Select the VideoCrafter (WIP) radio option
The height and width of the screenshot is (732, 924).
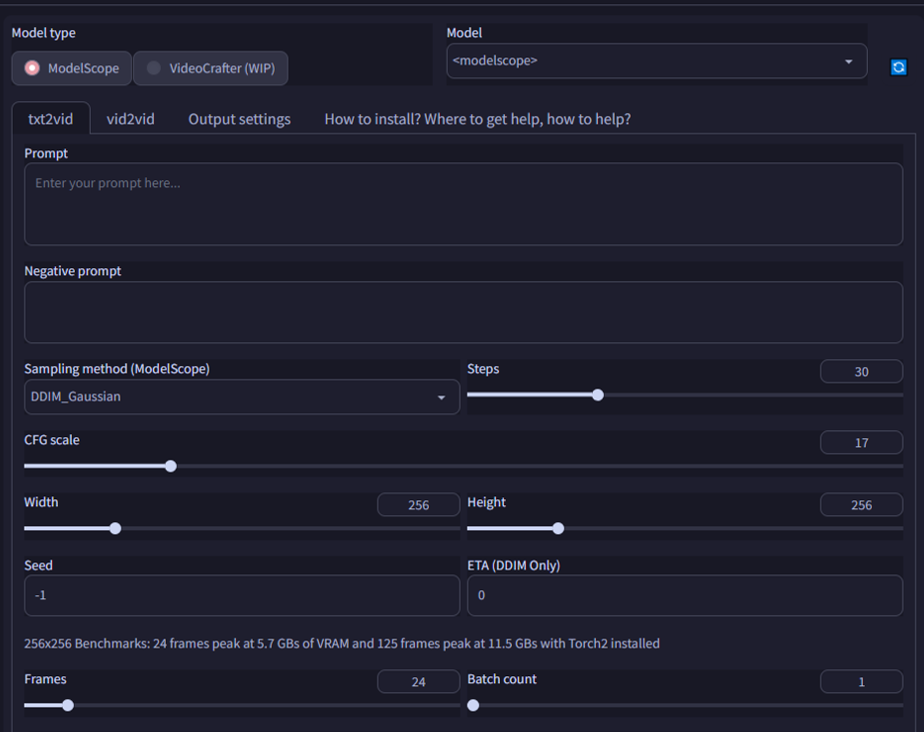[x=153, y=68]
